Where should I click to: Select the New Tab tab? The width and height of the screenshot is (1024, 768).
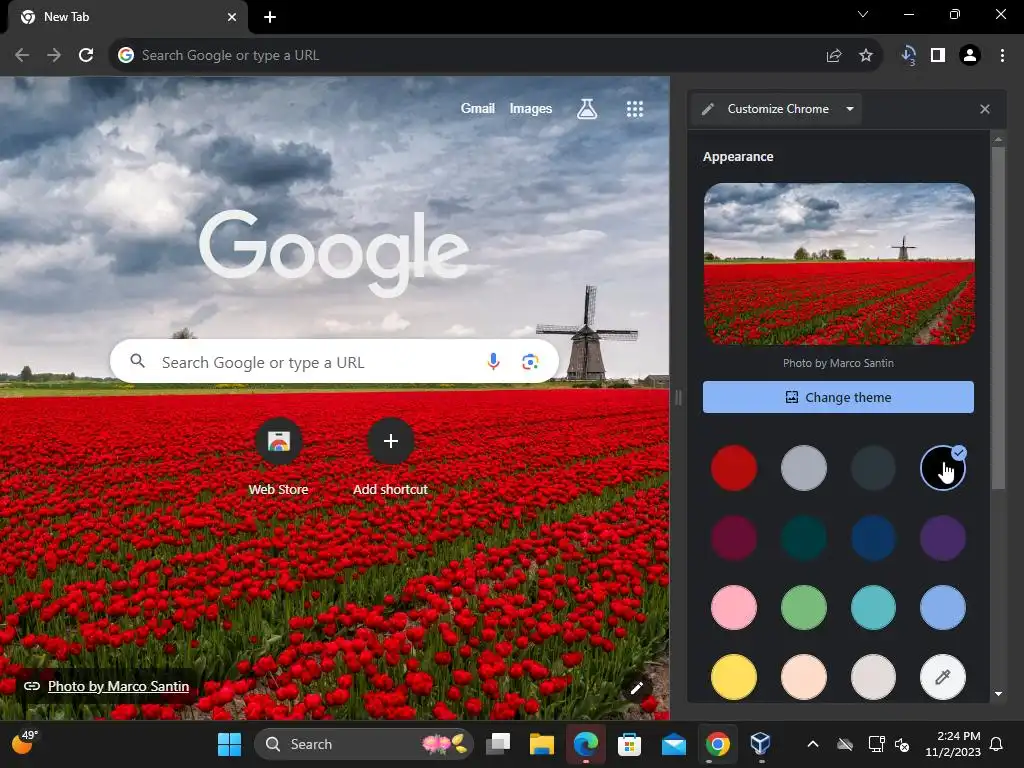pyautogui.click(x=127, y=17)
